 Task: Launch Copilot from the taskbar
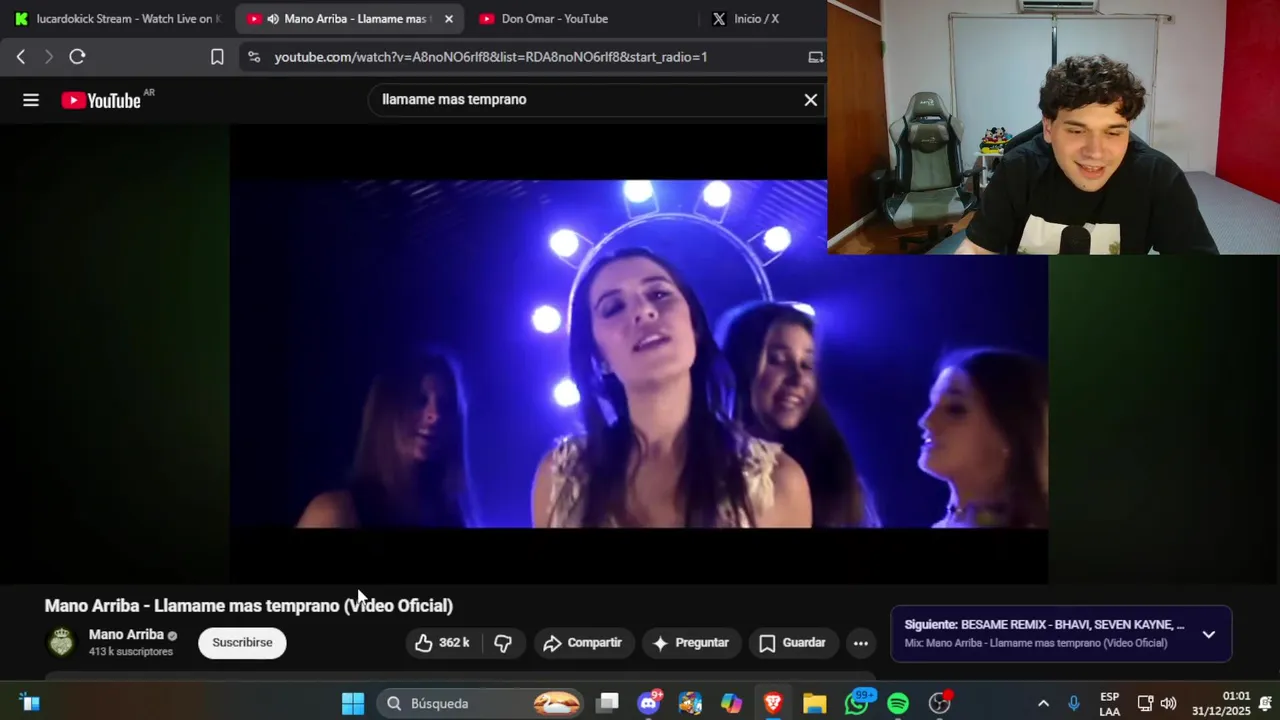point(732,703)
